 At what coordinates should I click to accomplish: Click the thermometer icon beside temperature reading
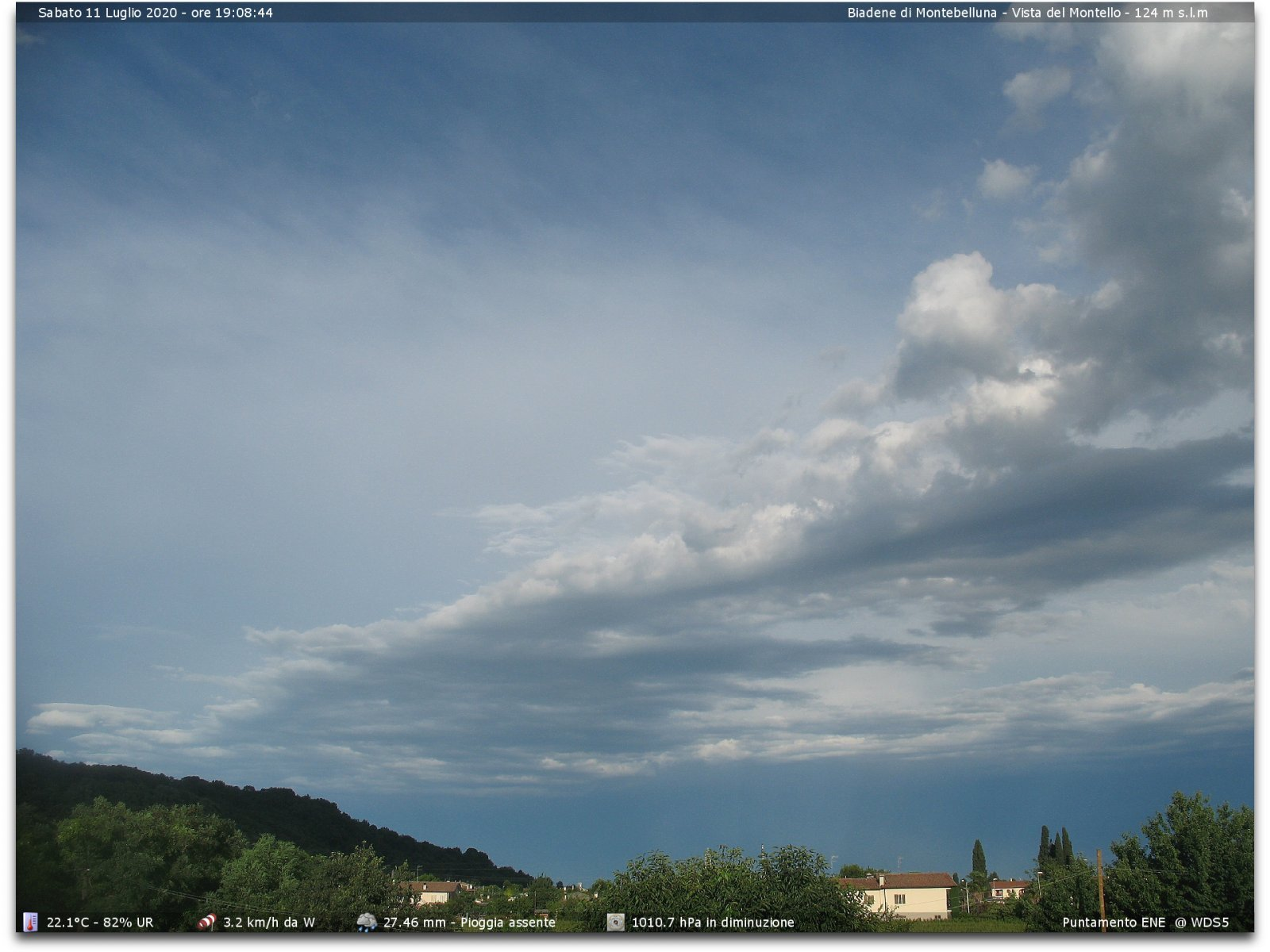pyautogui.click(x=30, y=922)
